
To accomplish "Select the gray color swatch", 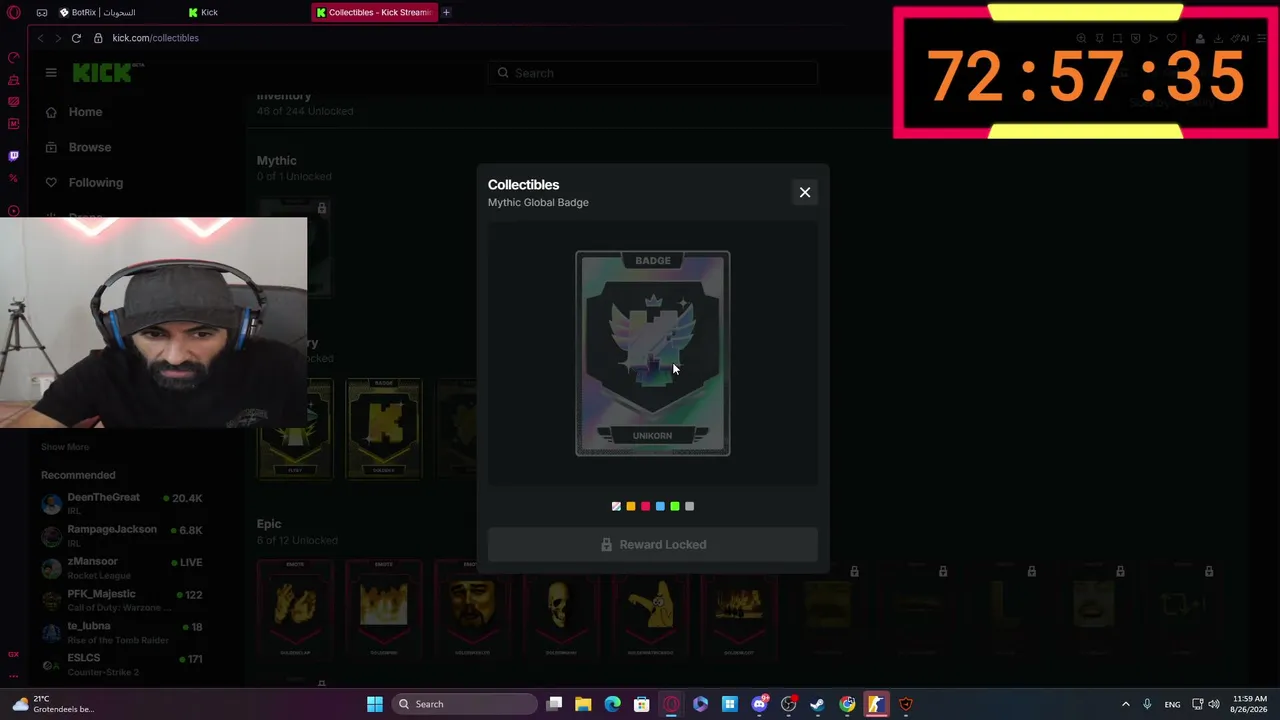I will point(689,506).
